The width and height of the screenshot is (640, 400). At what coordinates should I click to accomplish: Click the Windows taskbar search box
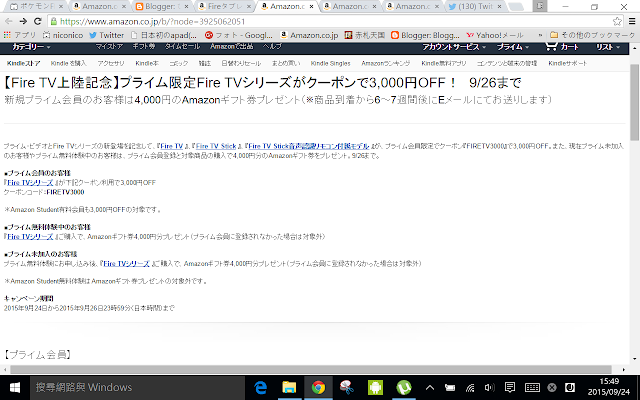click(137, 387)
